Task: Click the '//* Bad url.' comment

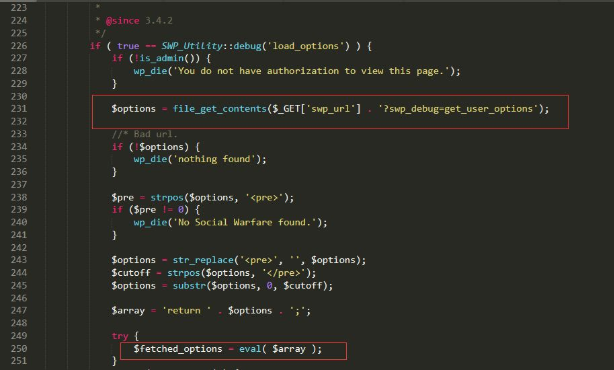Action: 144,134
